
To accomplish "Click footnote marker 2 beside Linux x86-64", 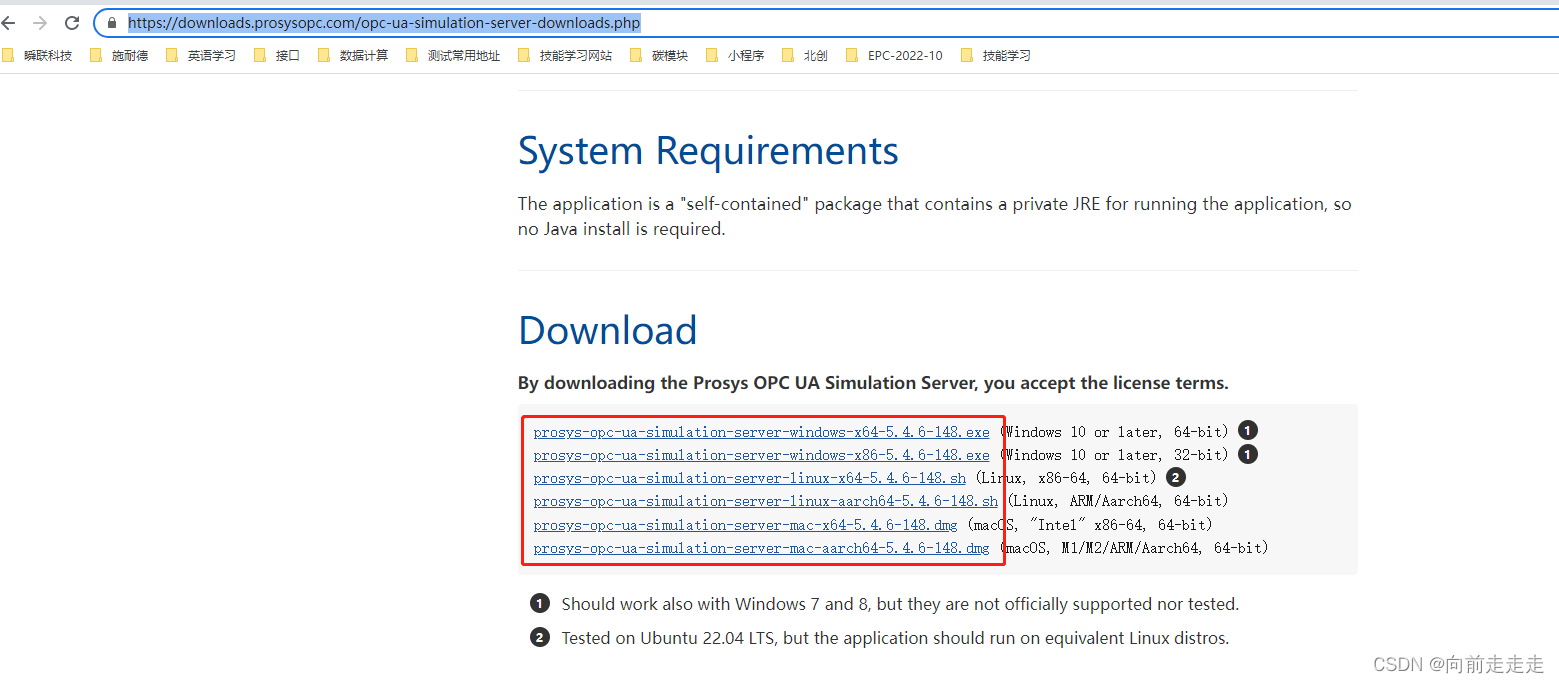I will click(x=1176, y=478).
